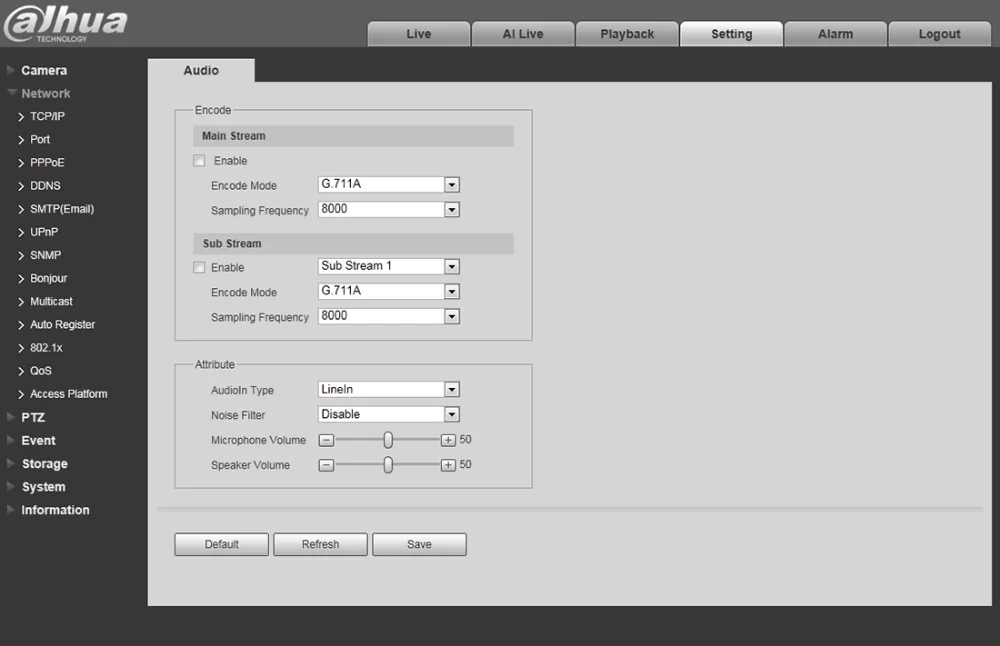Click the arrow icon beside Information

11,510
